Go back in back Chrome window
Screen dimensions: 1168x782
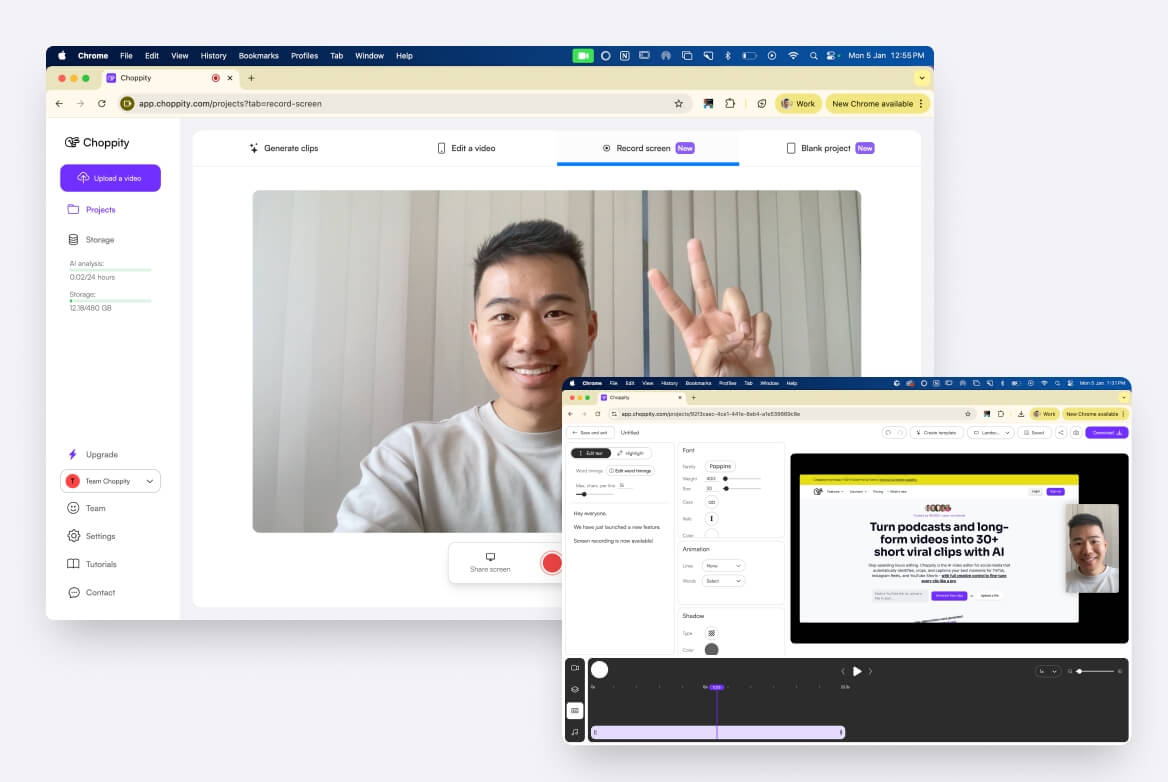point(59,104)
